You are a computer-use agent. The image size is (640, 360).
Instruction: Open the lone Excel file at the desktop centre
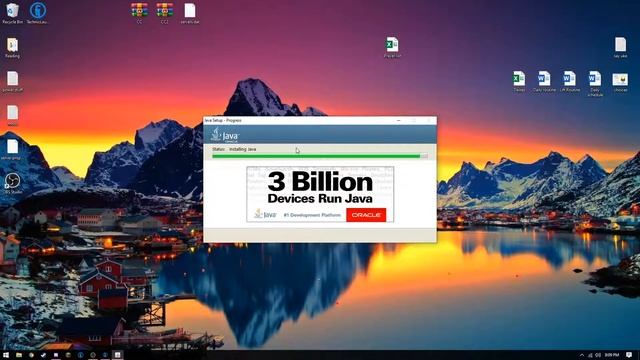pyautogui.click(x=392, y=47)
